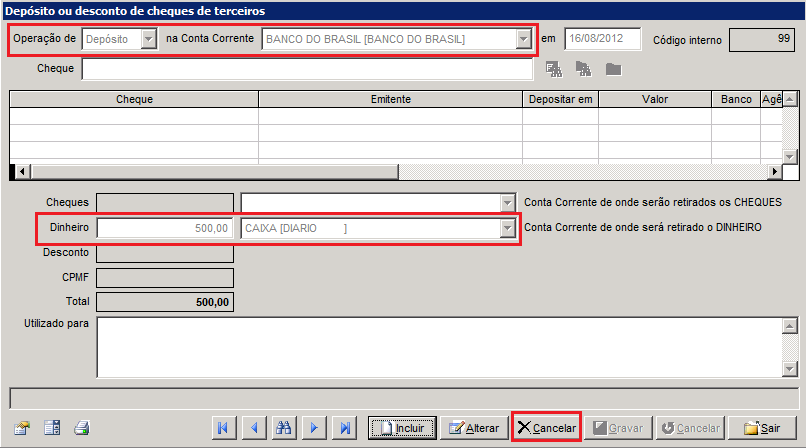Open search with the binoculars icon
This screenshot has height=448, width=806.
coord(284,427)
